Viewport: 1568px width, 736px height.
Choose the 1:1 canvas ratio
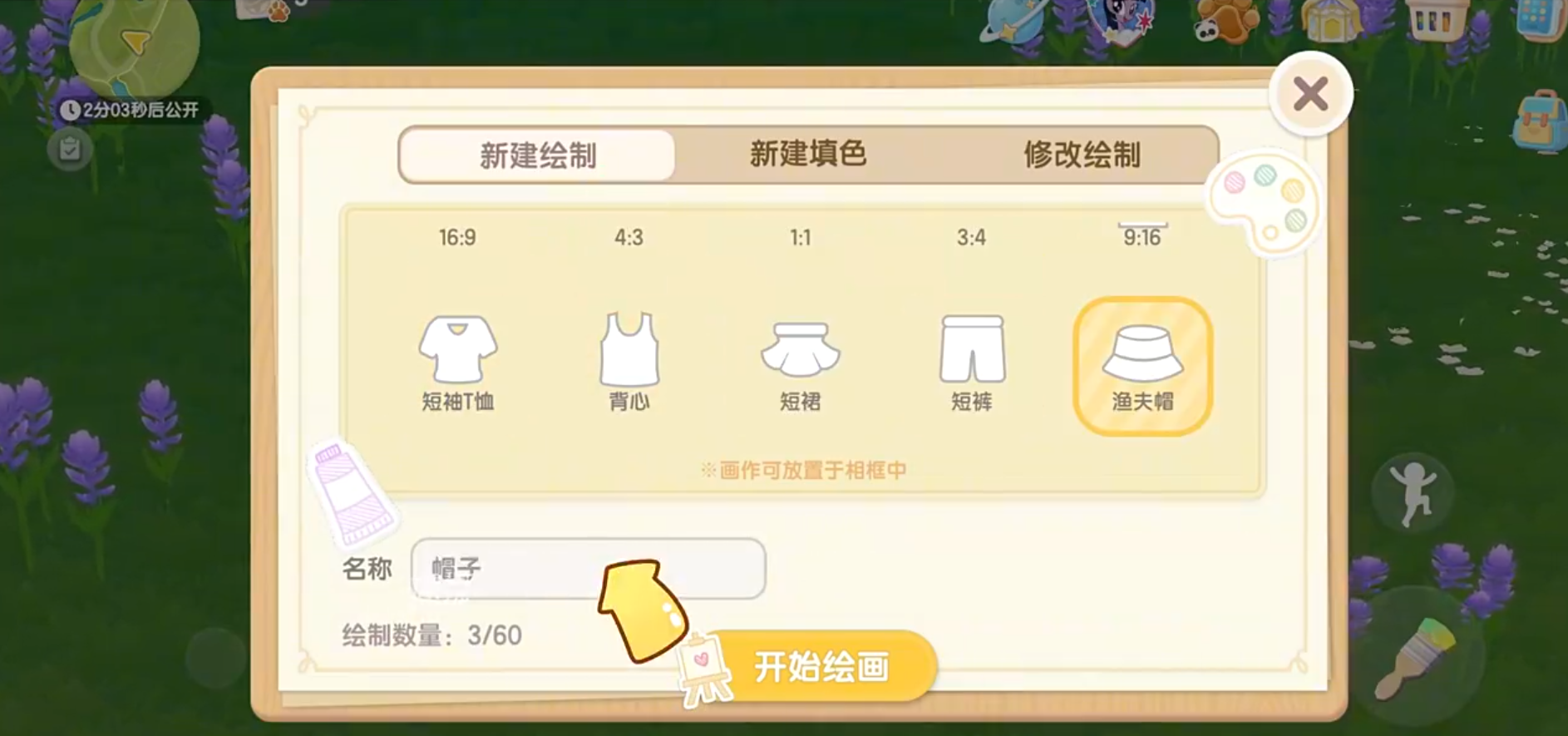(800, 238)
